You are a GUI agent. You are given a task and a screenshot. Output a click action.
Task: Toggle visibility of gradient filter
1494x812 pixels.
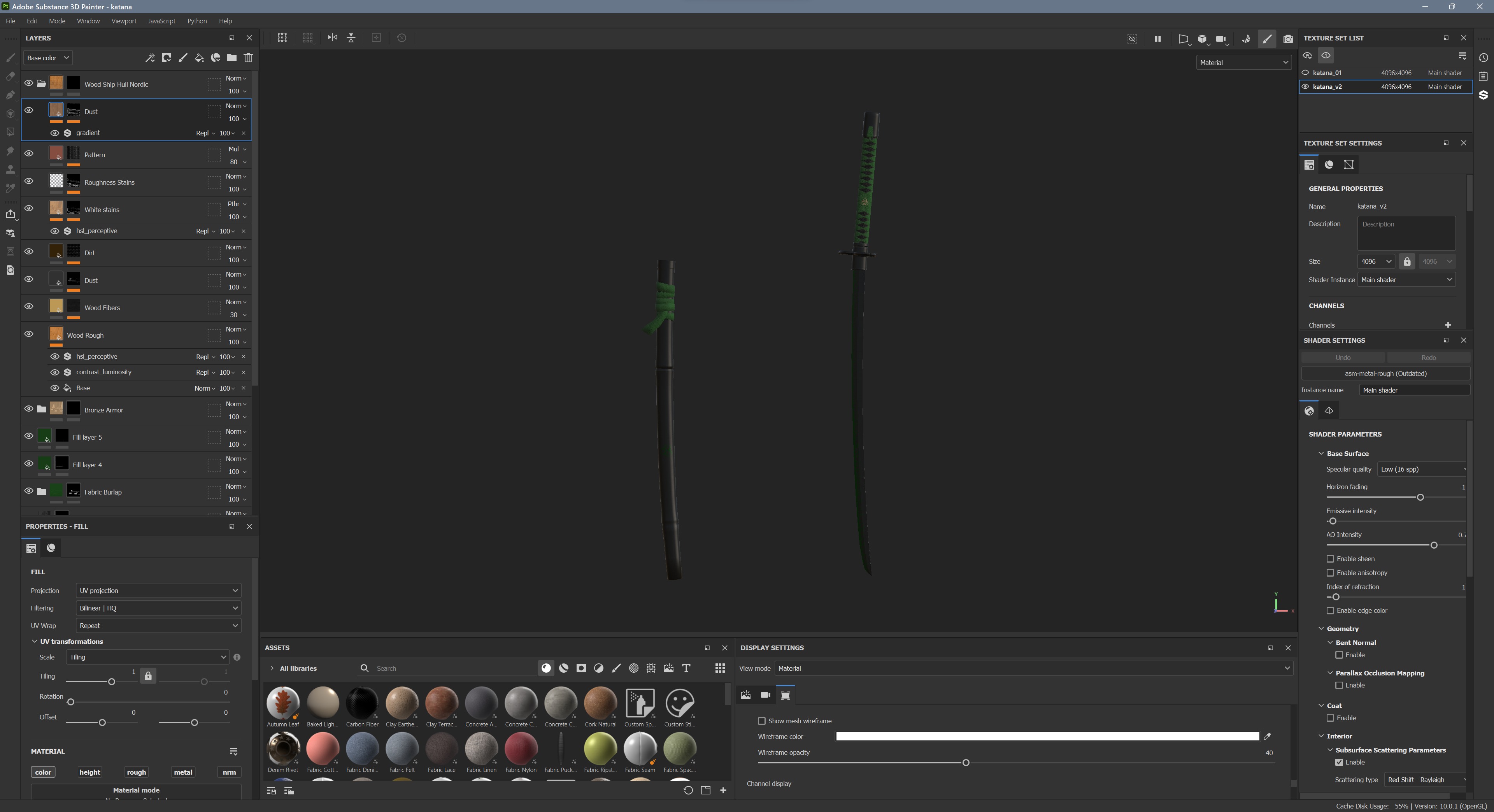[x=54, y=133]
